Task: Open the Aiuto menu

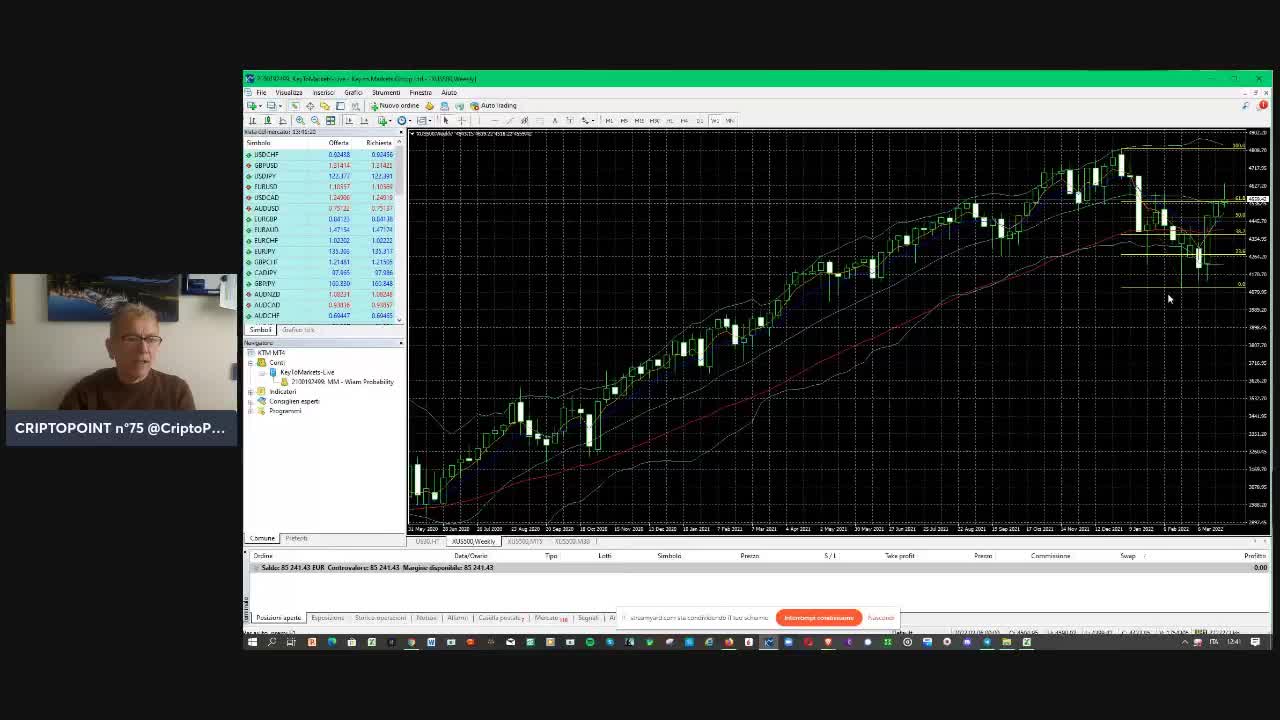Action: coord(449,93)
